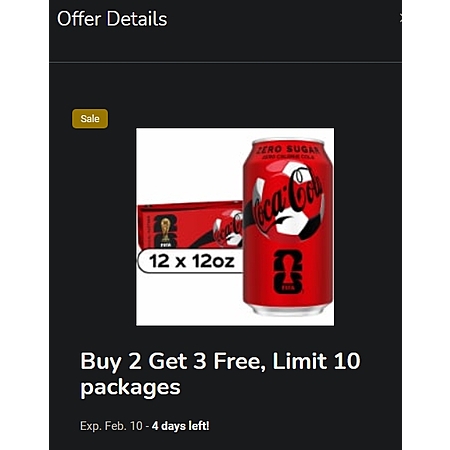Click the ZERO SUGAR text atop the can
Image resolution: width=450 pixels, height=450 pixels.
click(x=288, y=150)
